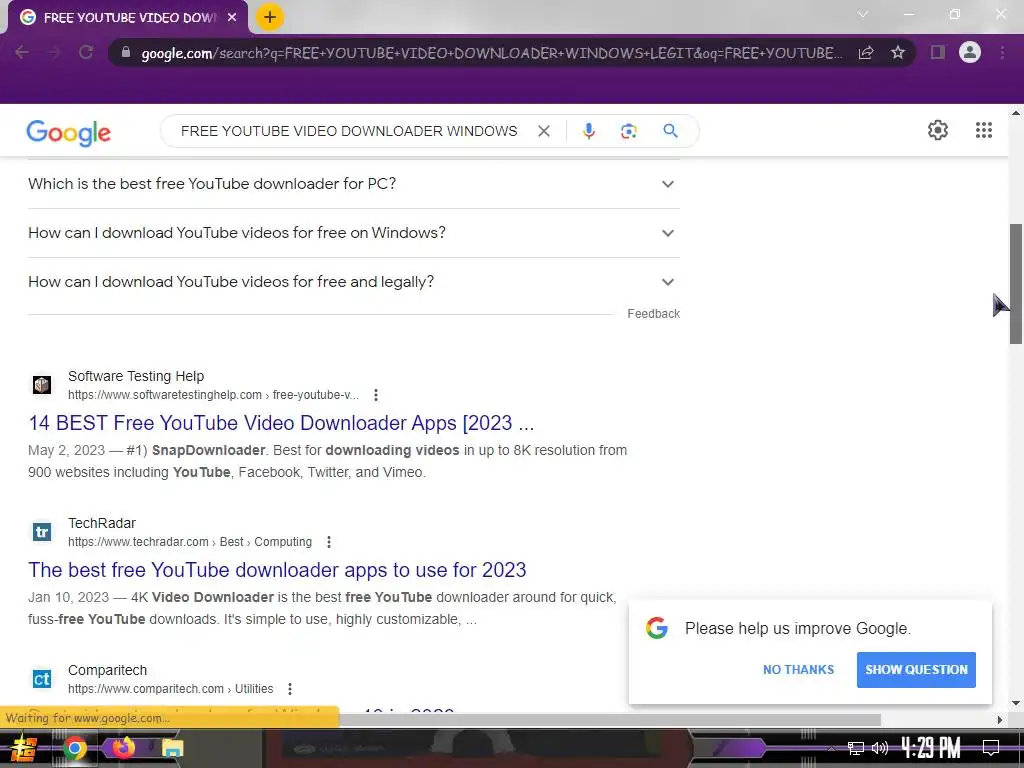Click the softwaretestinghelp.com URL text
The image size is (1024, 768).
click(213, 395)
